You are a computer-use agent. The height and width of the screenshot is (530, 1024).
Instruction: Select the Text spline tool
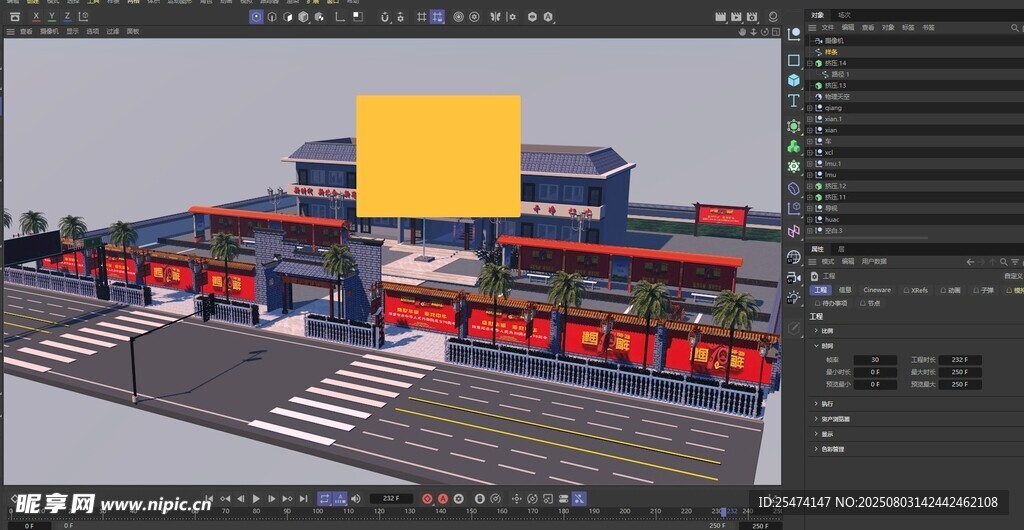click(x=794, y=101)
